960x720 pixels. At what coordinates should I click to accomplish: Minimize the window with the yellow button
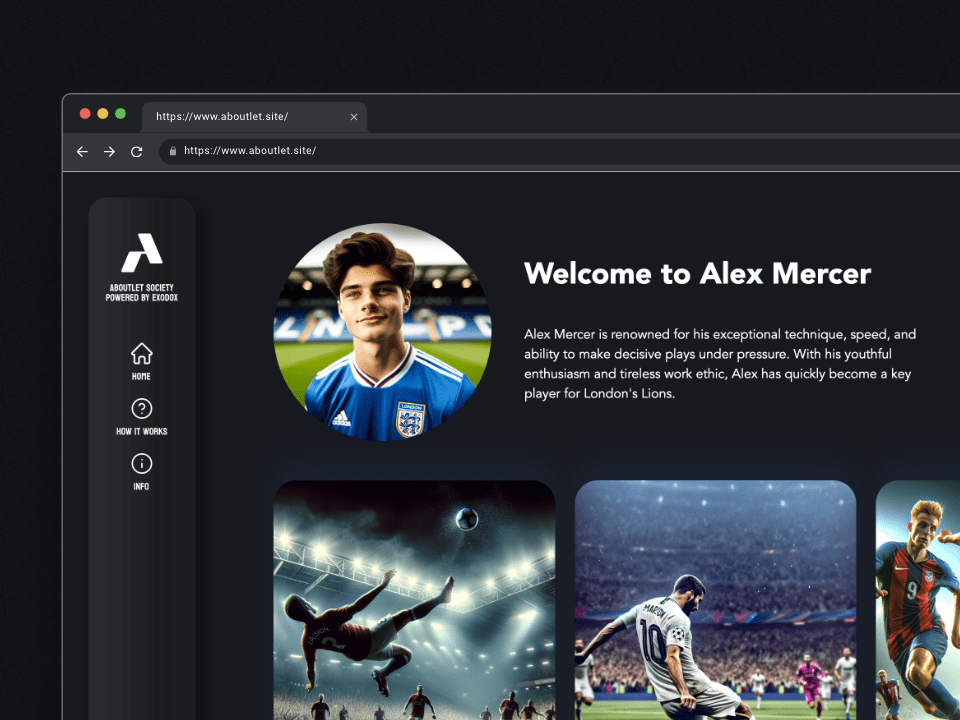click(x=102, y=114)
